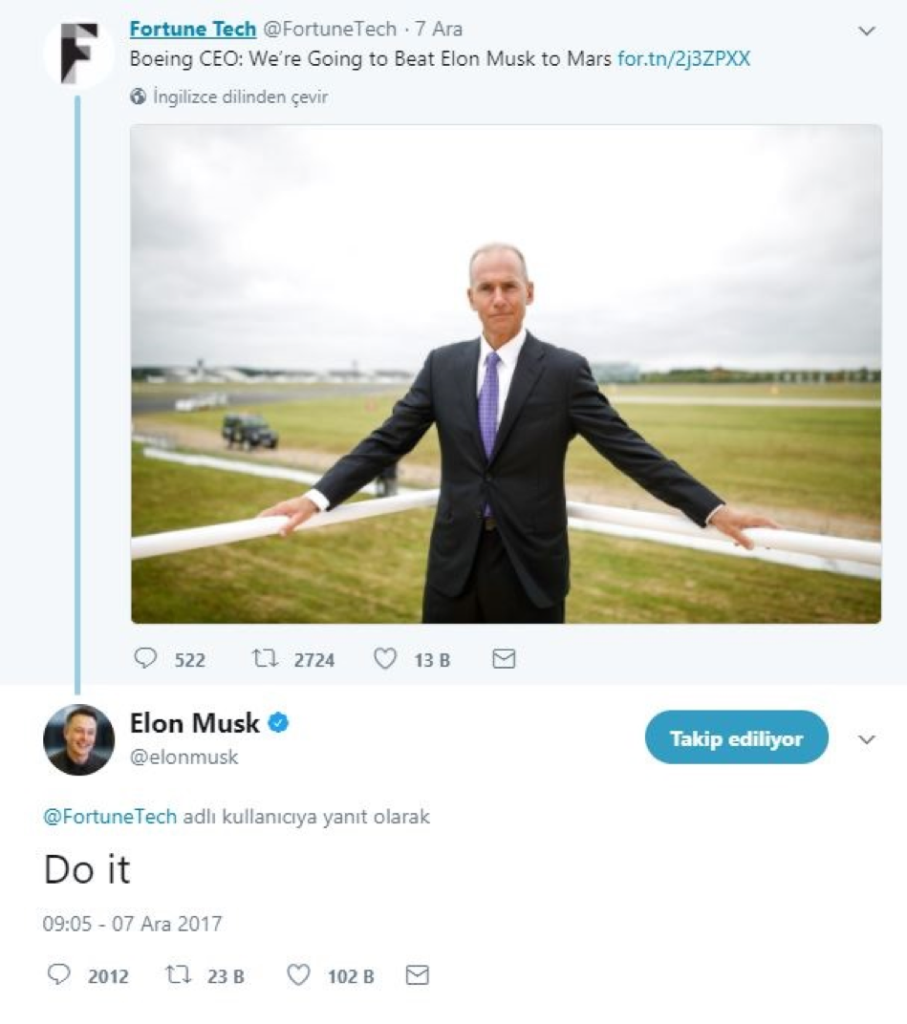Like the Fortune Tech tweet

(x=385, y=658)
